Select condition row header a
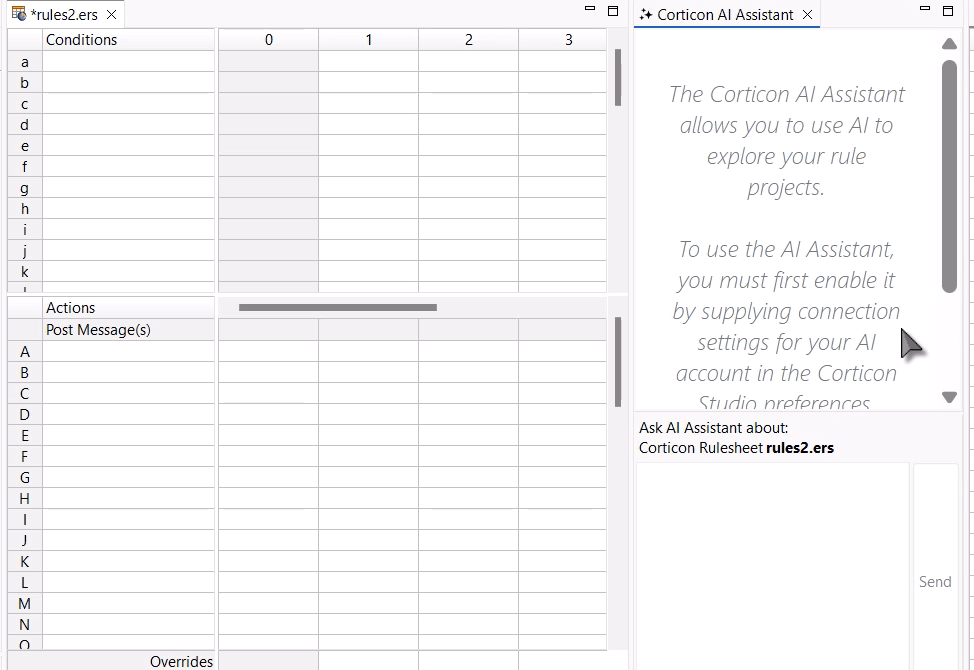 [24, 62]
